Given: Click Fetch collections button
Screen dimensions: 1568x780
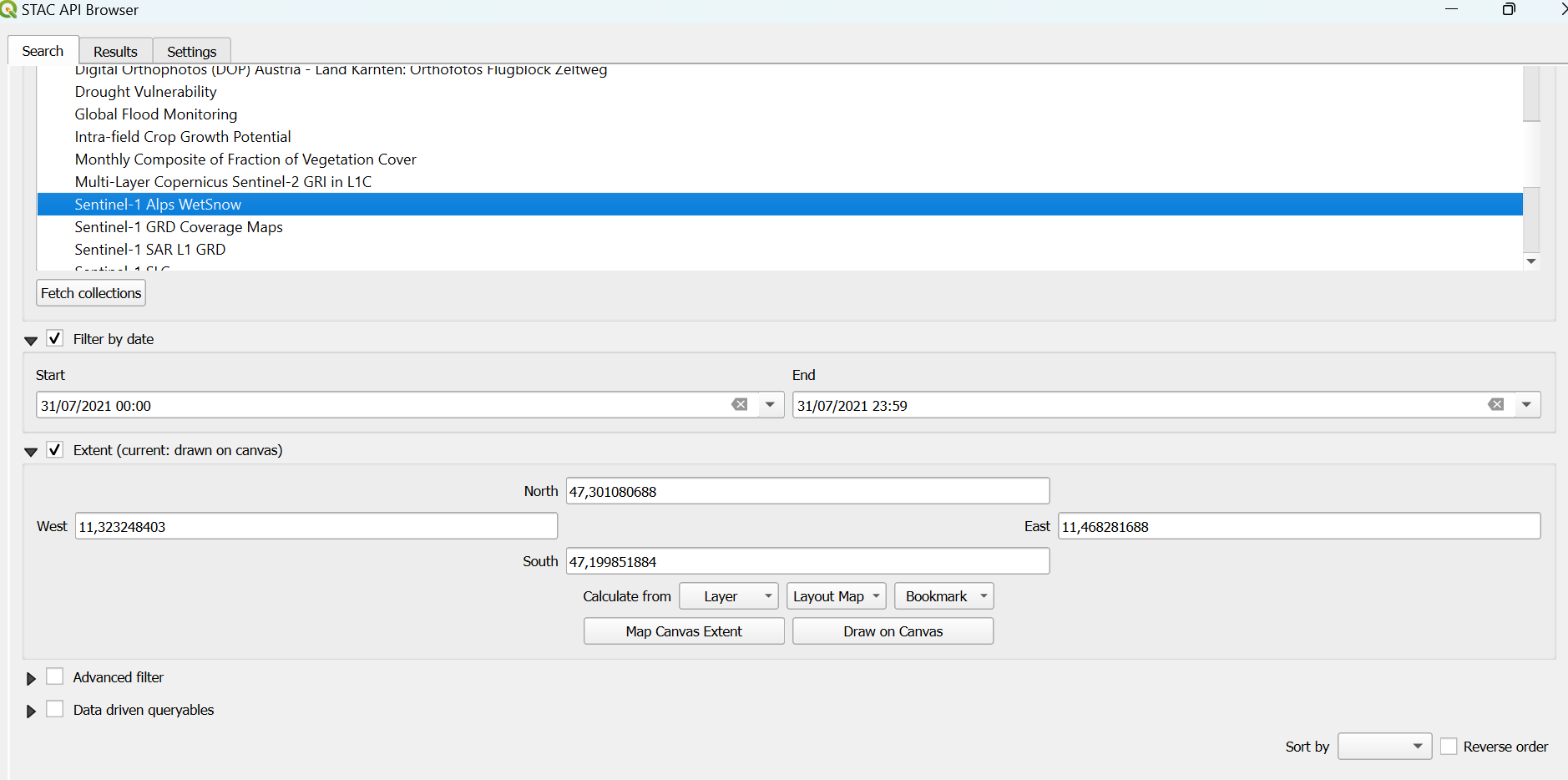Looking at the screenshot, I should point(91,293).
